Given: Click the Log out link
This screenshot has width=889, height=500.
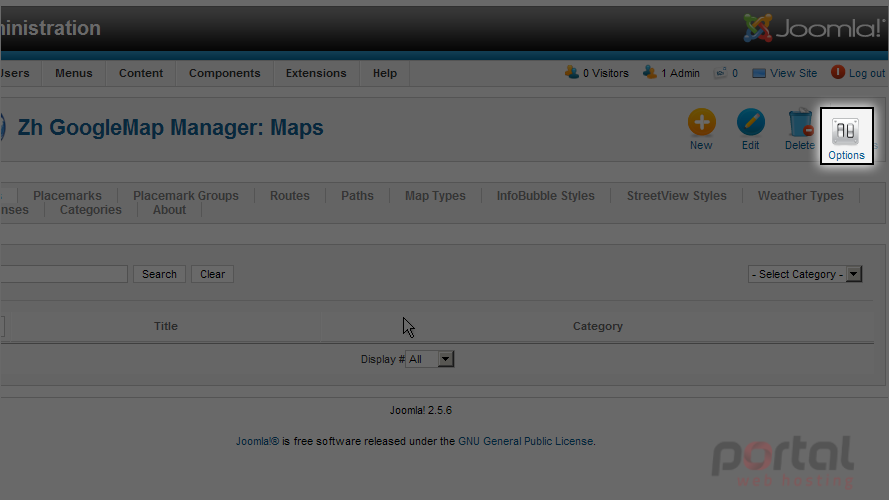Looking at the screenshot, I should coord(866,73).
